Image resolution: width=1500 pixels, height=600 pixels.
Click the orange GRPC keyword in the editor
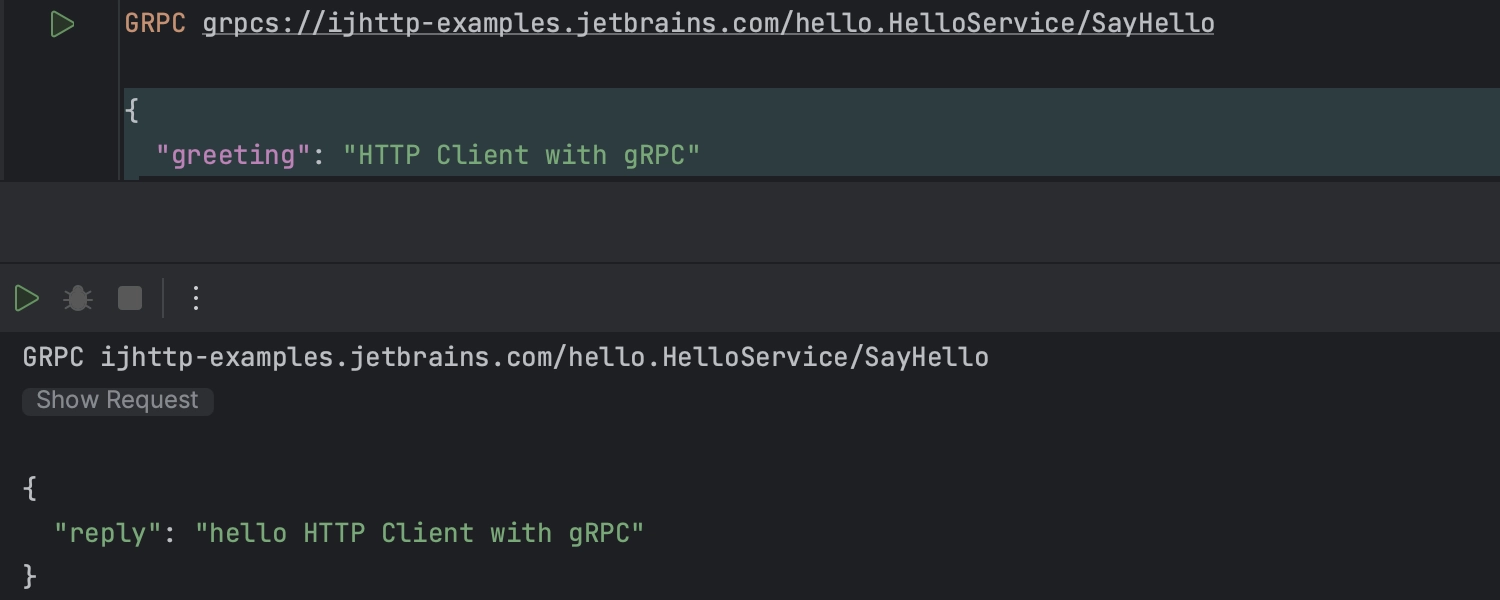click(155, 23)
